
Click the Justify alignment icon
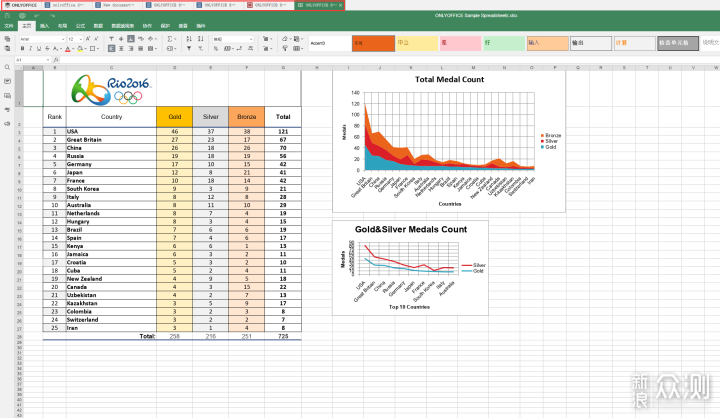pos(141,48)
